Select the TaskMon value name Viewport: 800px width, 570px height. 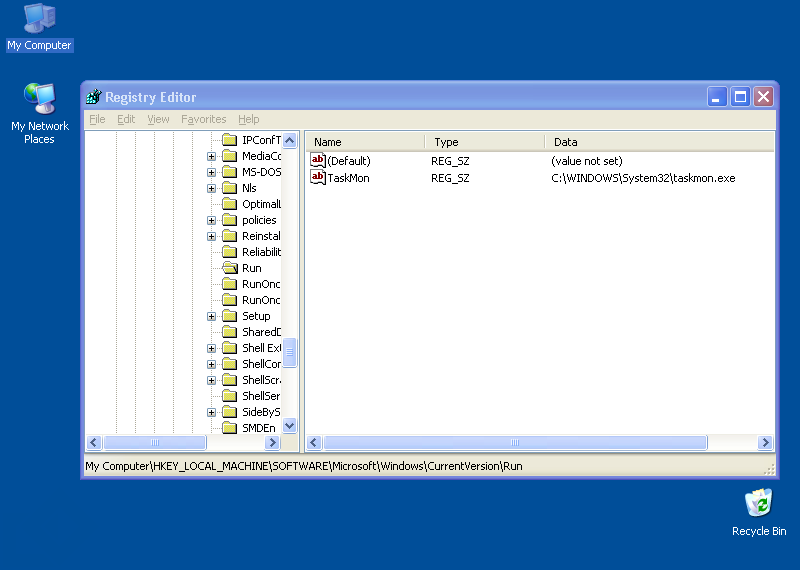click(348, 178)
